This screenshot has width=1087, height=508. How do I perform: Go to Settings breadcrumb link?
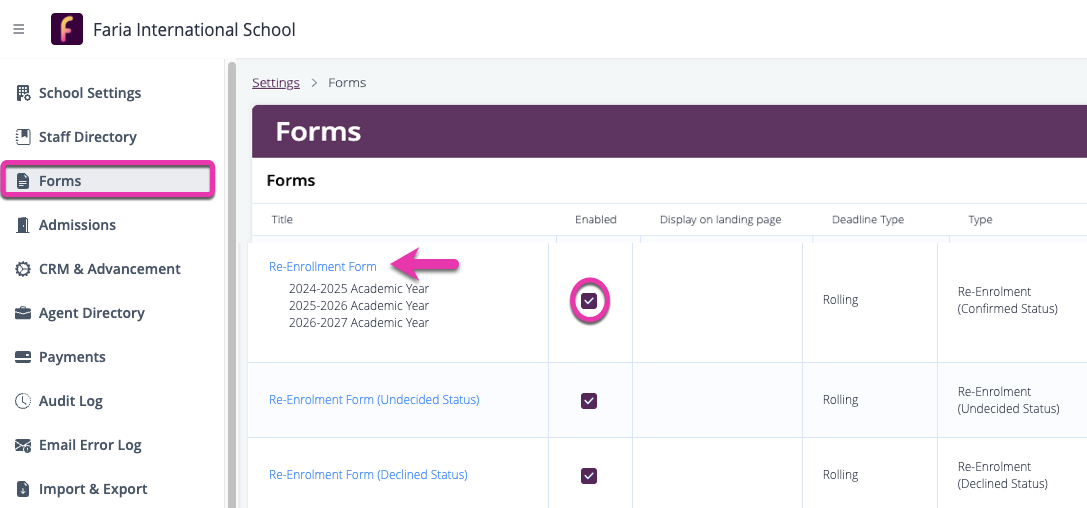[x=276, y=83]
